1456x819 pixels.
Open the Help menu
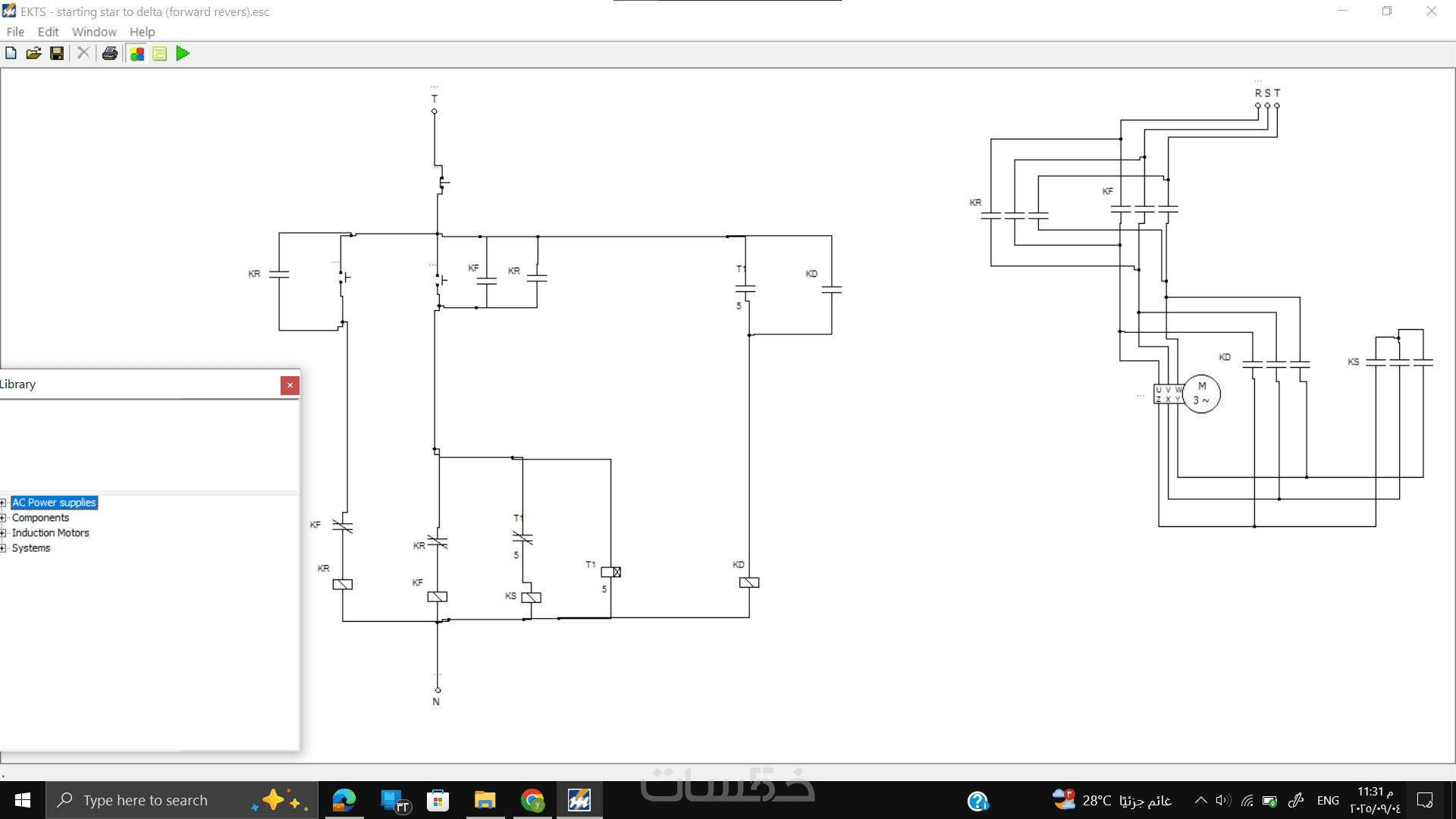click(x=142, y=32)
